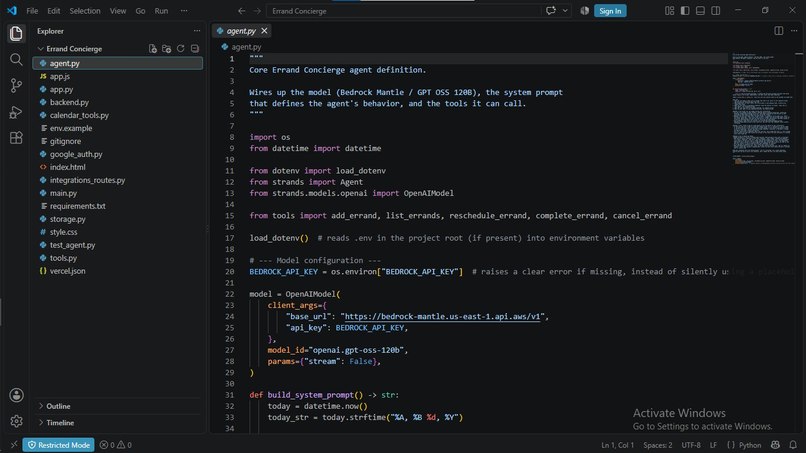The height and width of the screenshot is (453, 806).
Task: Open the Source Control view
Action: (x=16, y=85)
